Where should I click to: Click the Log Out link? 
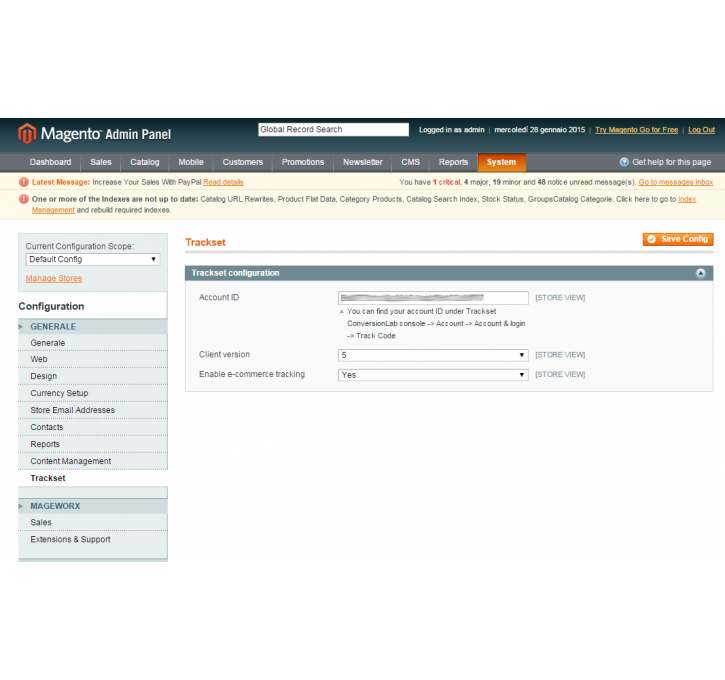(x=701, y=130)
